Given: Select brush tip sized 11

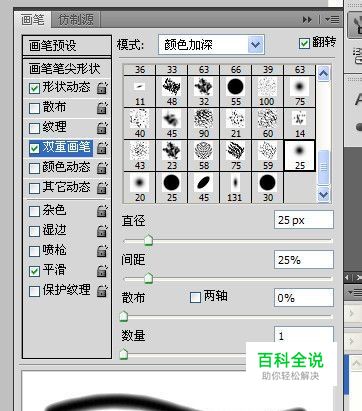Looking at the screenshot, I should (x=140, y=91).
